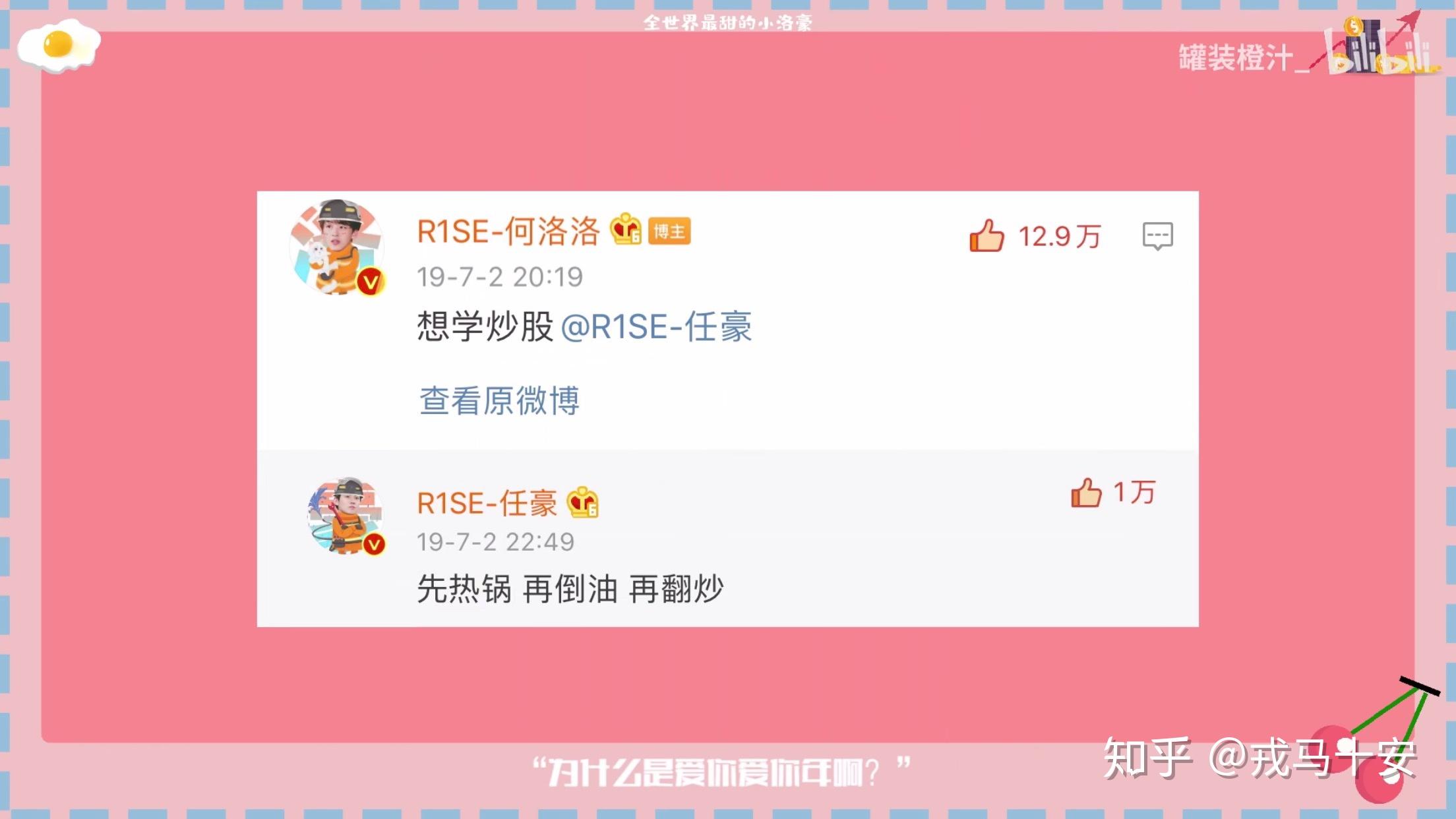Click the 12.9万 like count

click(1060, 237)
